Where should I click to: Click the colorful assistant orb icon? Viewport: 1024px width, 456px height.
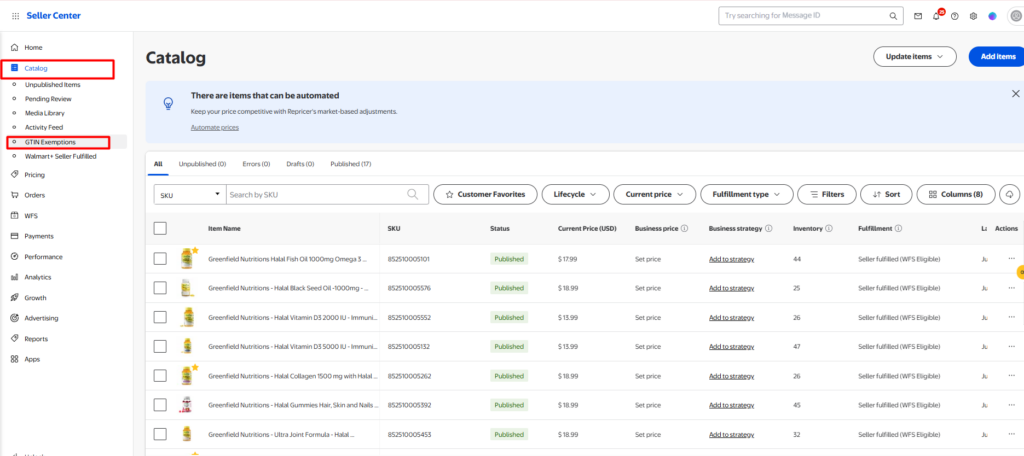click(x=992, y=16)
